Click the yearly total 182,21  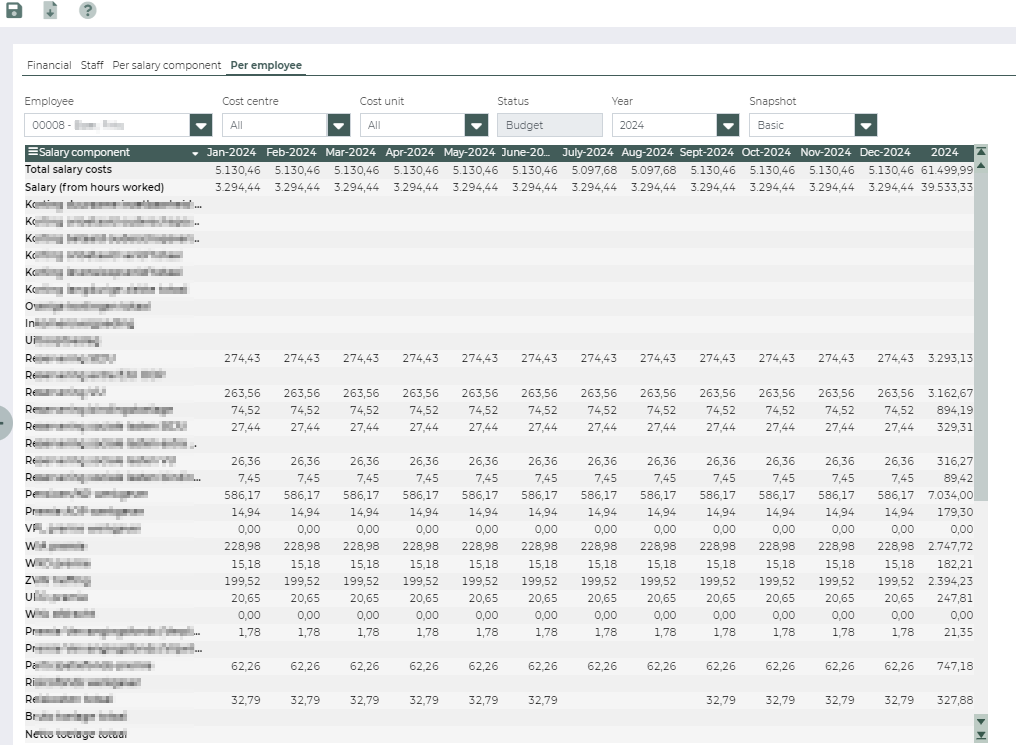pos(954,564)
